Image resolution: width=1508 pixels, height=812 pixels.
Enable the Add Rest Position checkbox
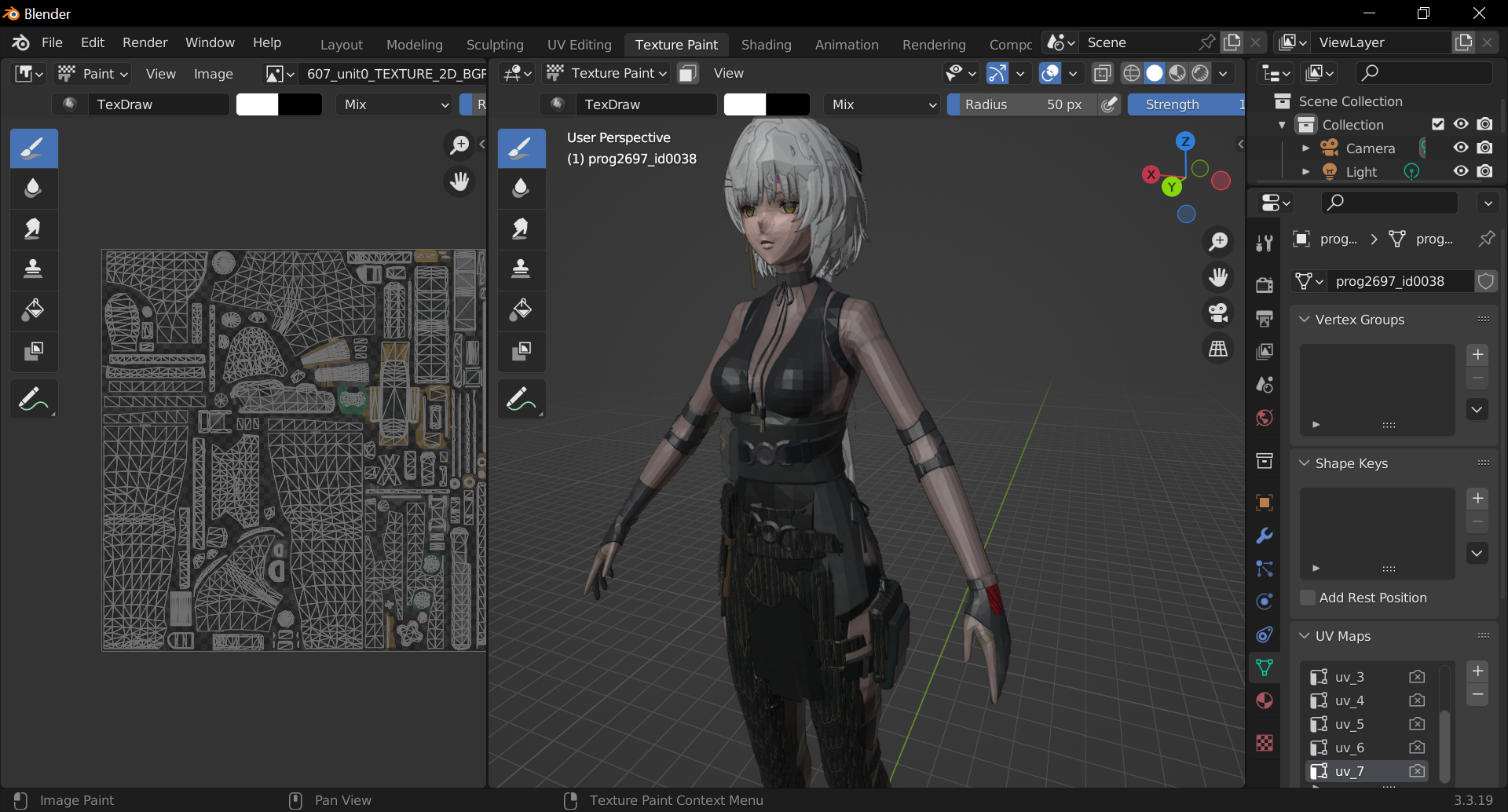pyautogui.click(x=1308, y=598)
